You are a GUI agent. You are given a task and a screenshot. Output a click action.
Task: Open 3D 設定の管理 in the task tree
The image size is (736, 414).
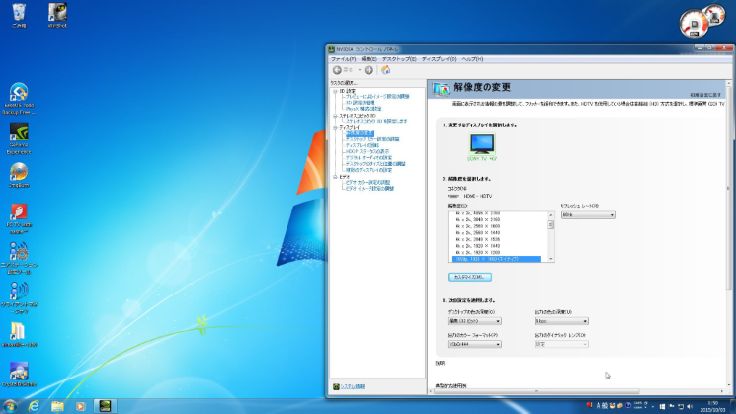click(360, 103)
